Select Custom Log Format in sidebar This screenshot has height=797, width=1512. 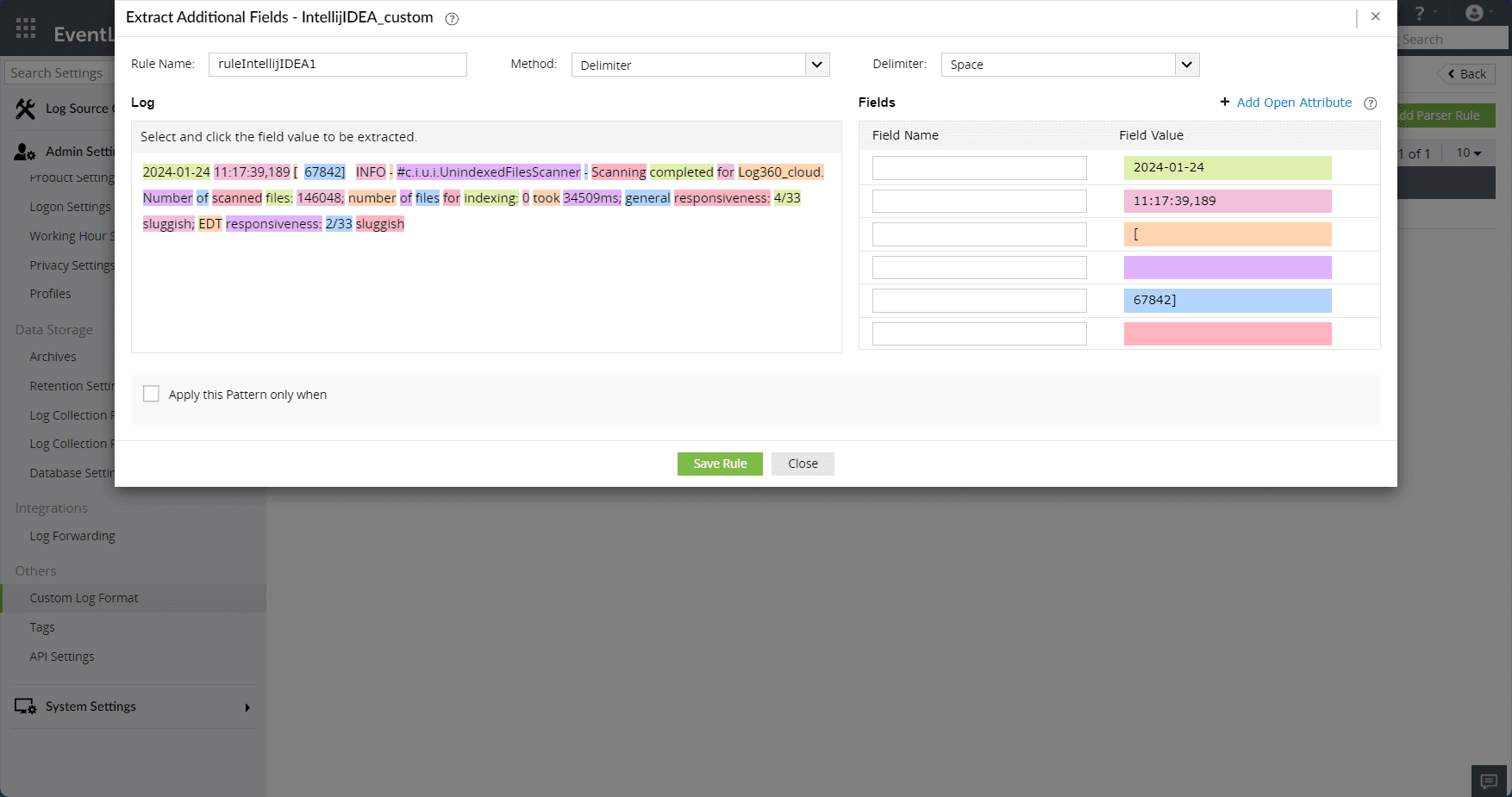(x=84, y=598)
